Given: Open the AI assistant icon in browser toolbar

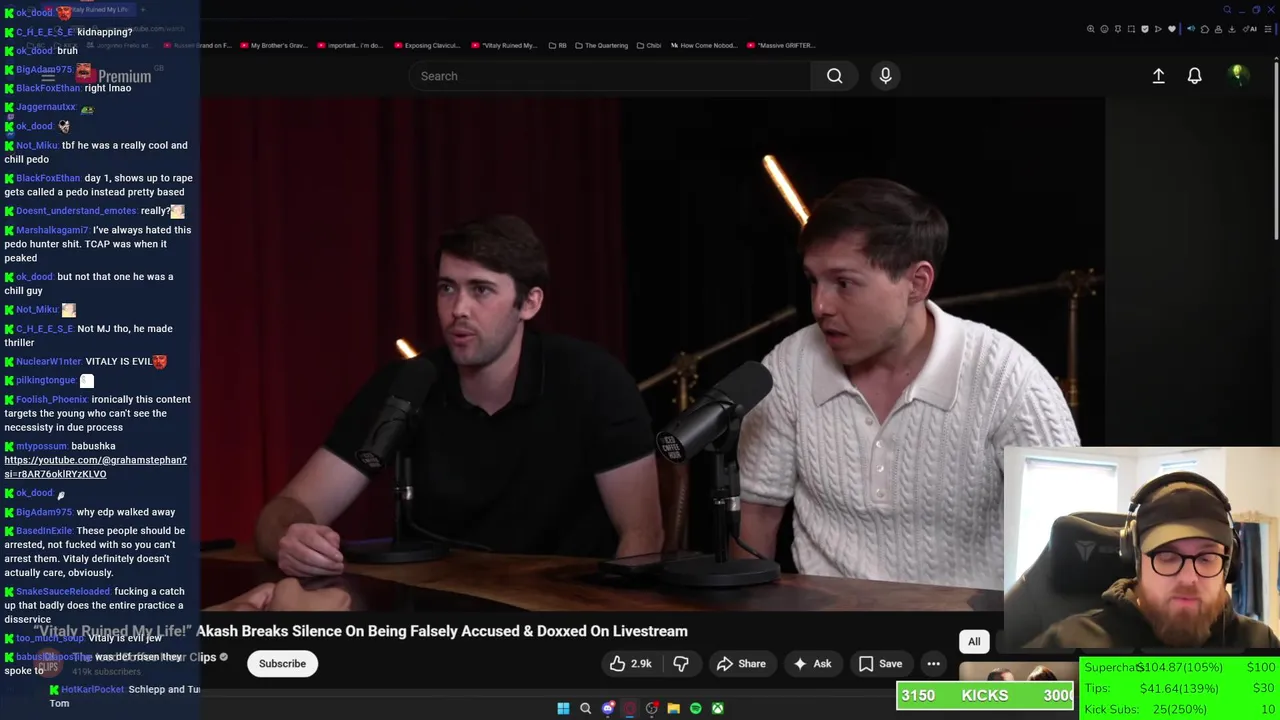Looking at the screenshot, I should click(1250, 29).
